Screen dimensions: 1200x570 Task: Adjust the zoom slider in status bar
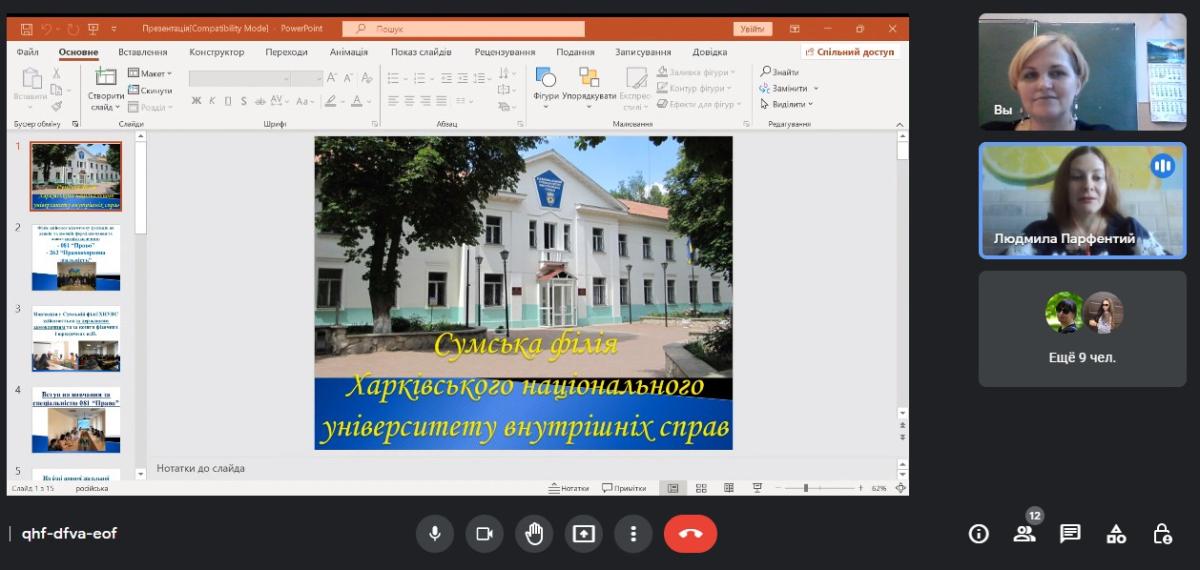[x=806, y=488]
